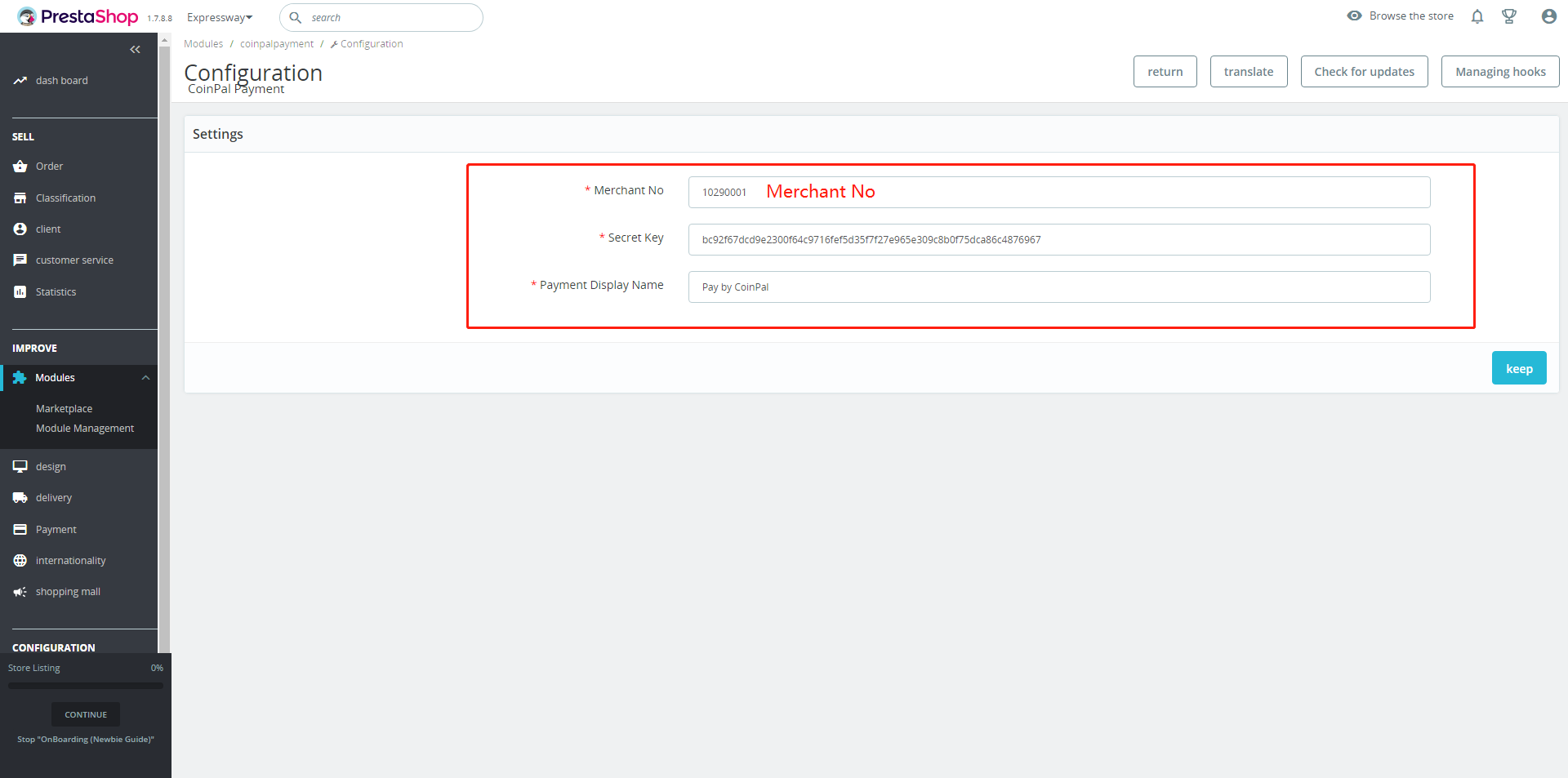1568x778 pixels.
Task: Click the delivery truck icon
Action: pos(20,498)
